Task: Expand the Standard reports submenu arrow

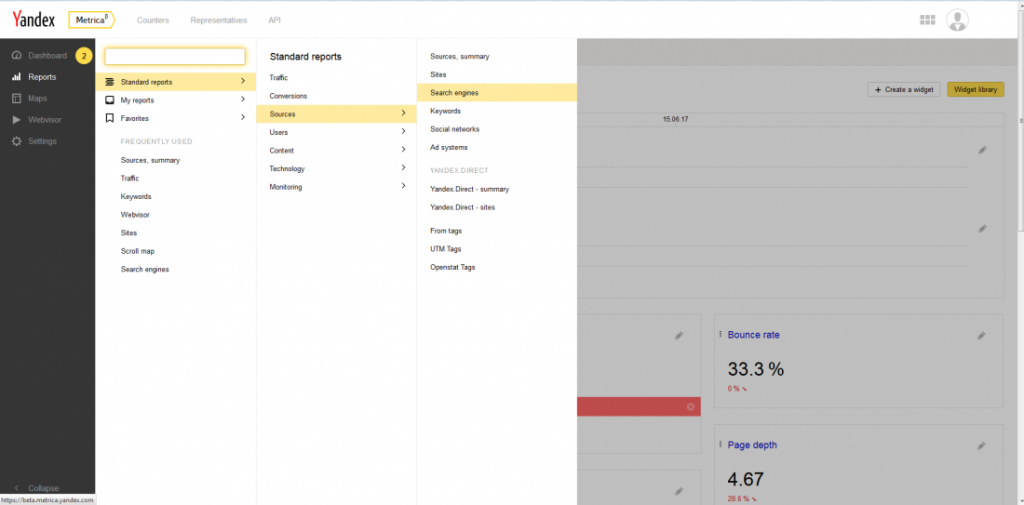Action: point(243,82)
